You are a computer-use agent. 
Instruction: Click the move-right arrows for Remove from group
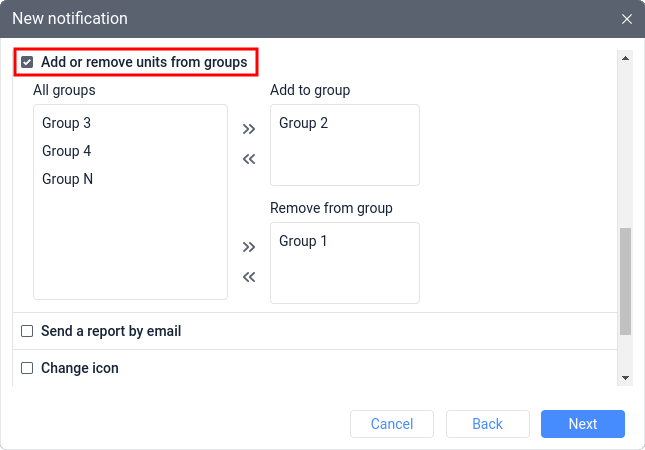249,247
